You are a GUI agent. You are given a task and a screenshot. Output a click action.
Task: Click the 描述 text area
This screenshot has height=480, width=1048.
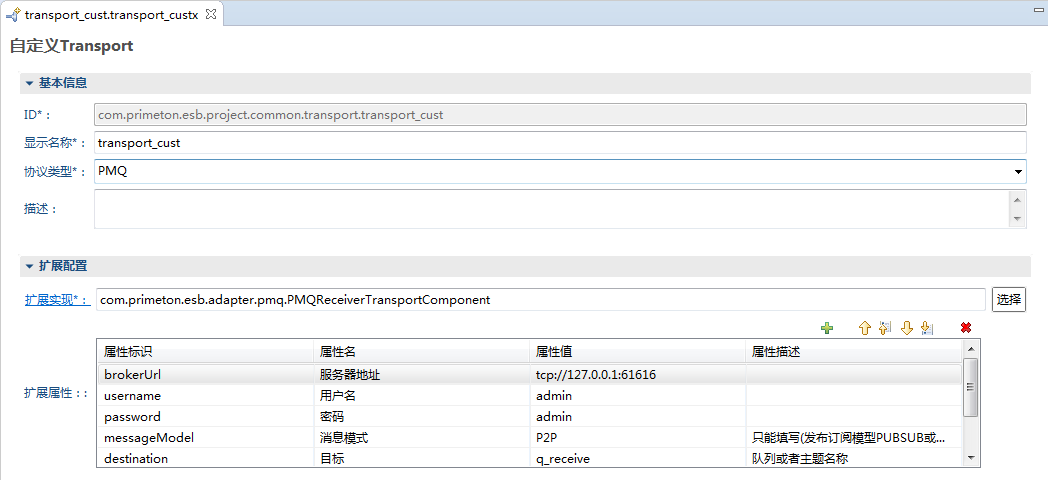click(x=552, y=209)
